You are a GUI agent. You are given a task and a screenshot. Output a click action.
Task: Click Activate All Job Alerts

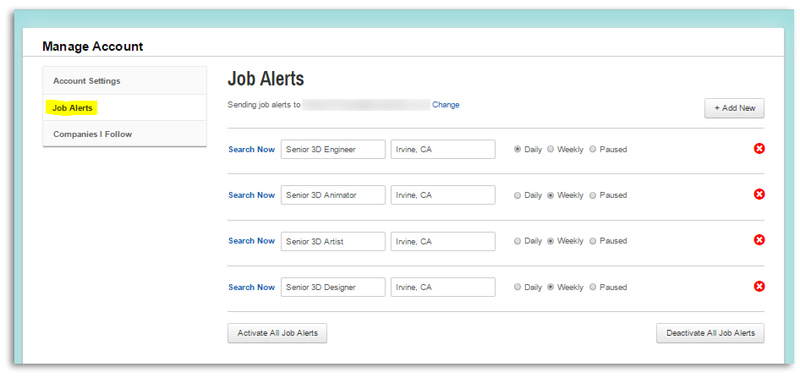277,333
